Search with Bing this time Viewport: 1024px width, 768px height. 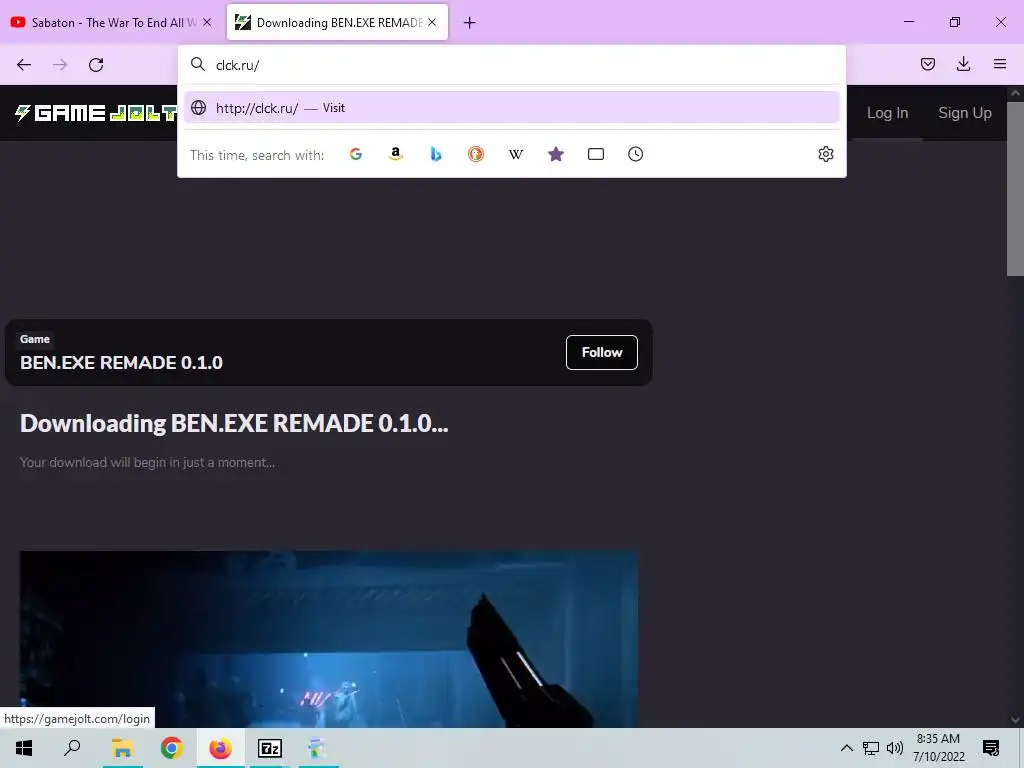pos(436,154)
